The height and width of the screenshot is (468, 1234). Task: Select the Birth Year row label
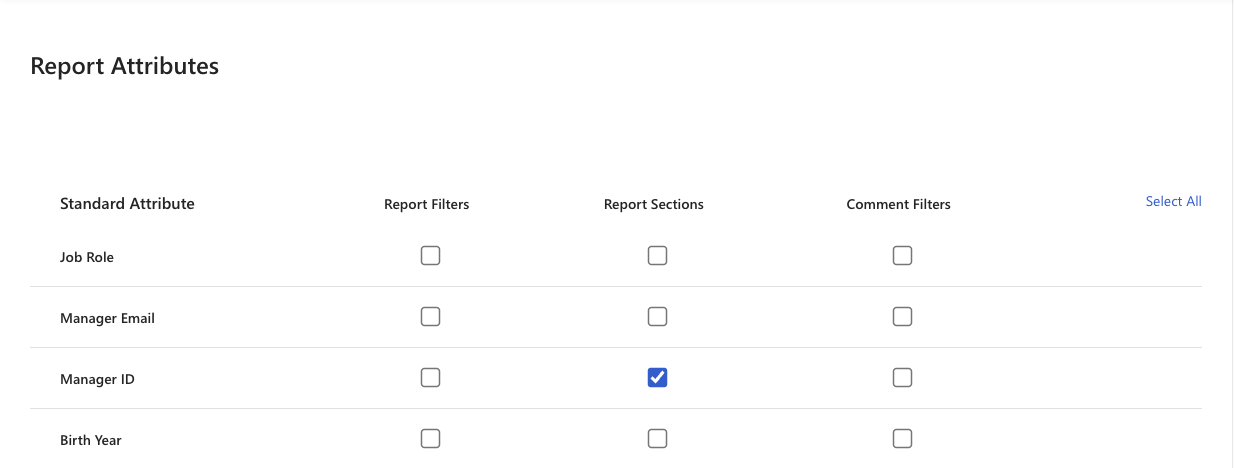tap(91, 440)
